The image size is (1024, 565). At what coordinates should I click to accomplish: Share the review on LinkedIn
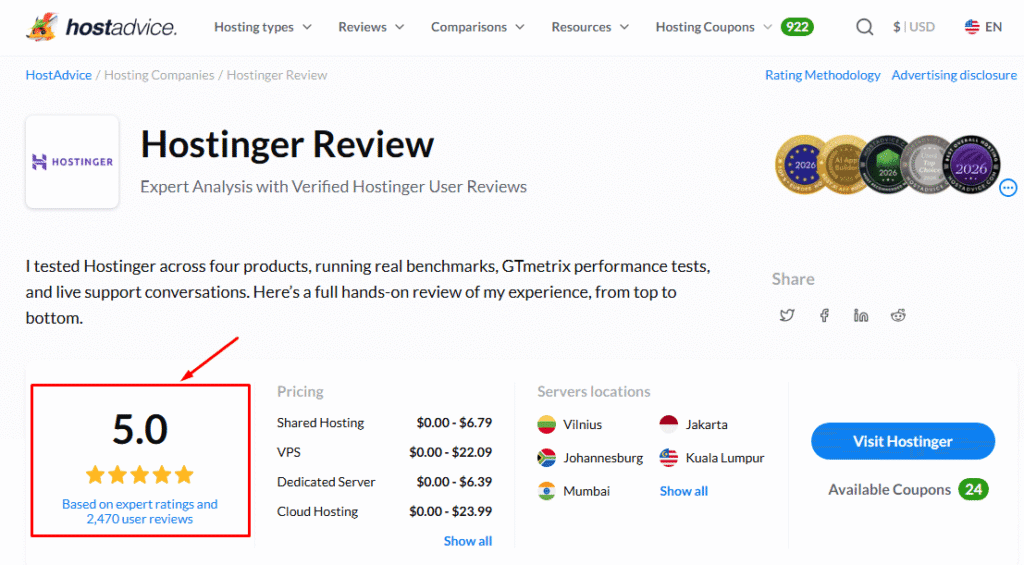[x=861, y=315]
